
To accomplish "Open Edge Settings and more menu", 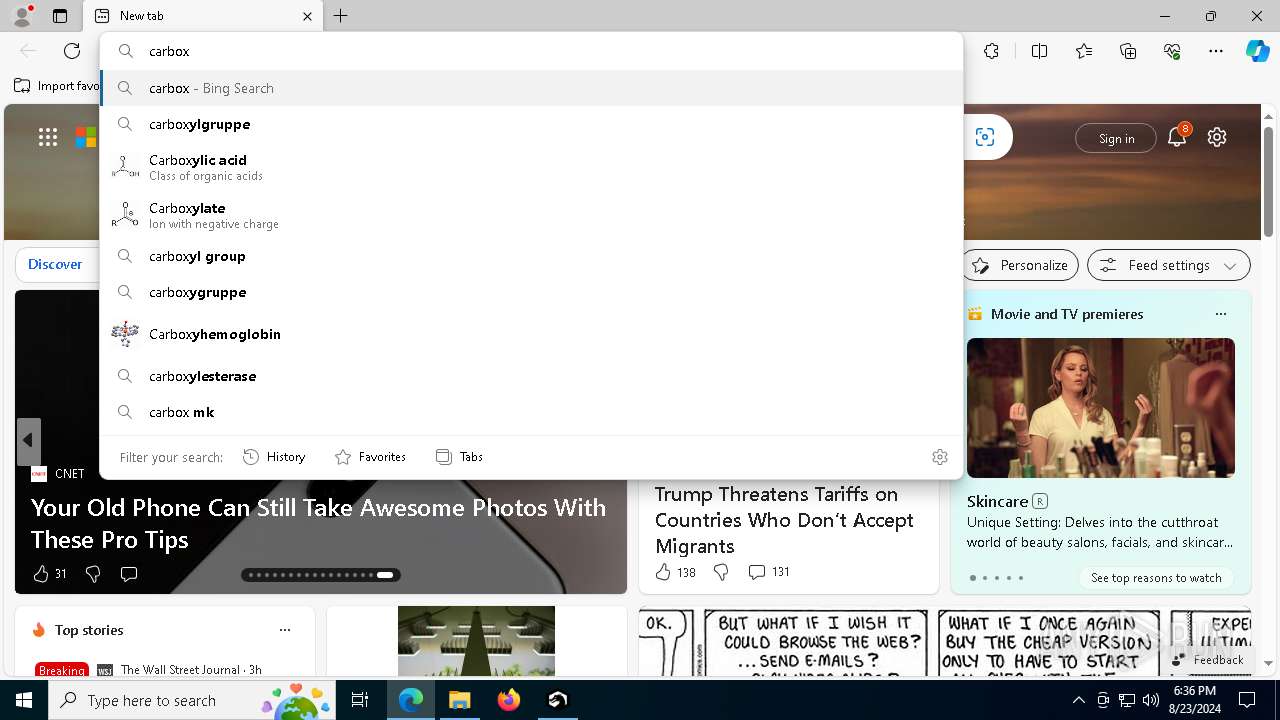I will click(1216, 51).
